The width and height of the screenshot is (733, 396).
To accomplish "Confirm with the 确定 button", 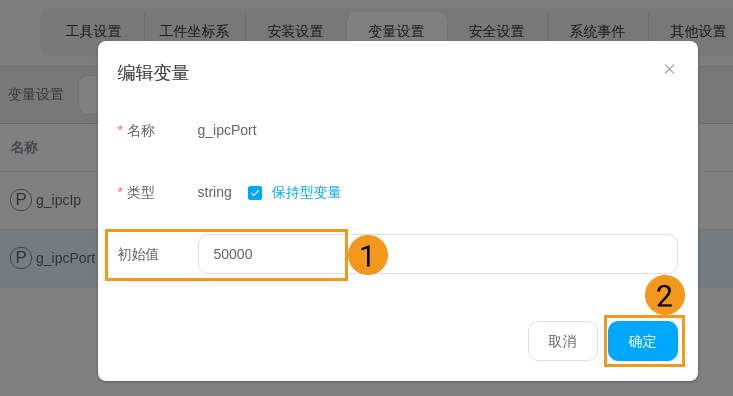I will coord(643,341).
